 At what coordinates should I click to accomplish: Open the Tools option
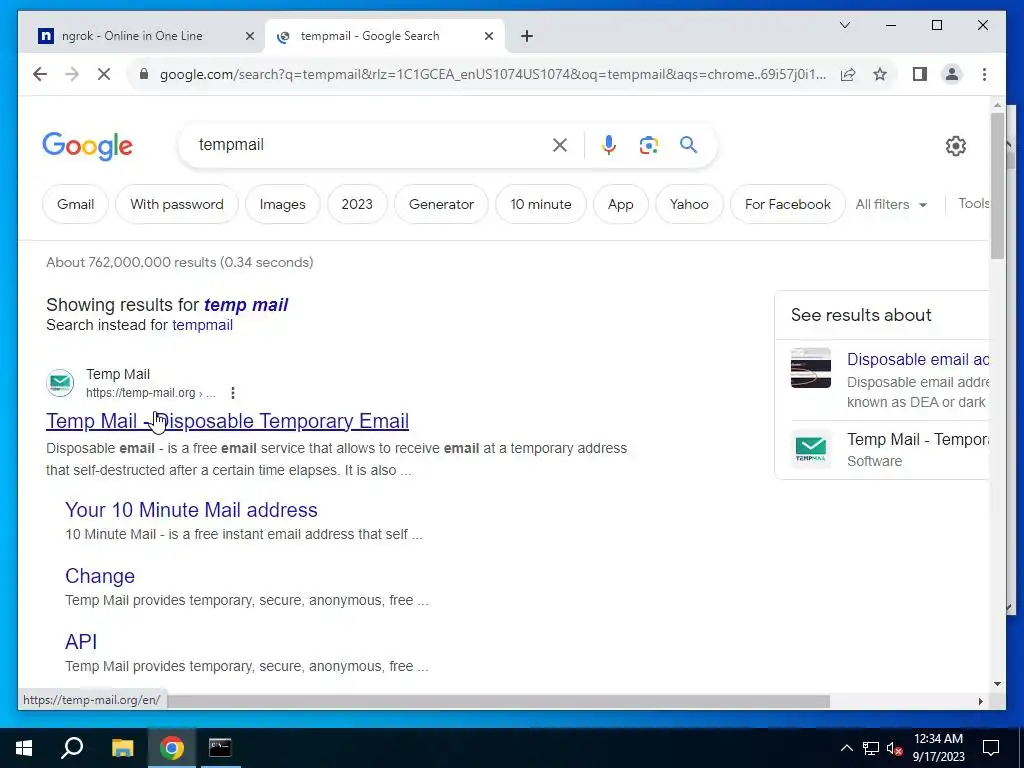[973, 203]
